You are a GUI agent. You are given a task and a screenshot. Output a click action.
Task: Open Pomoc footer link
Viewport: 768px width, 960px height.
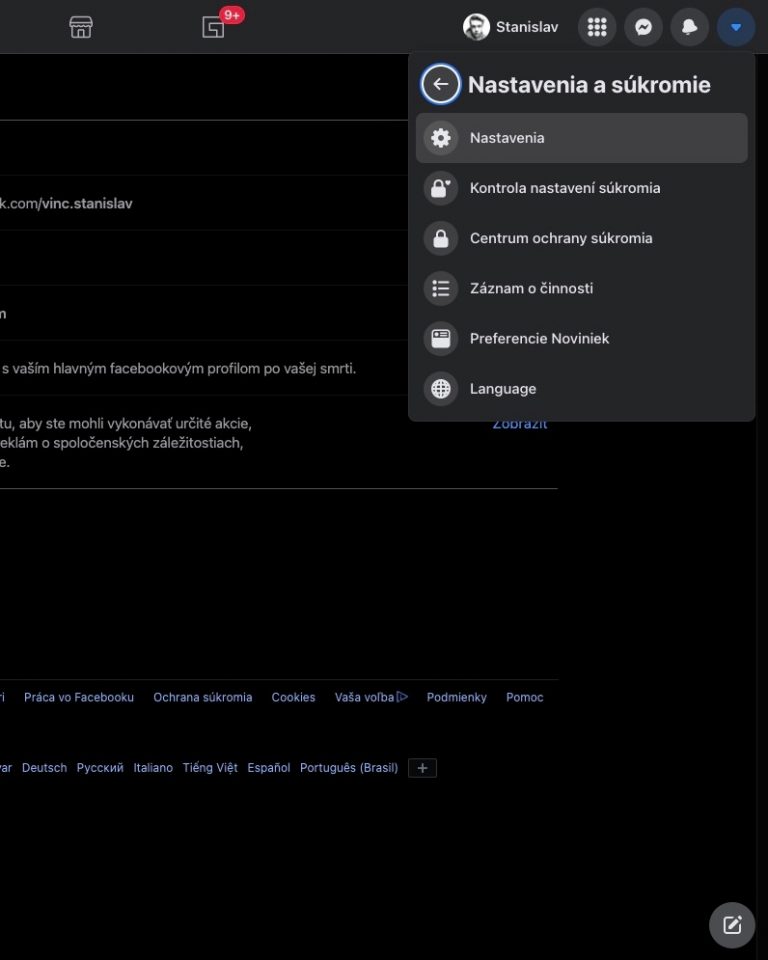525,697
